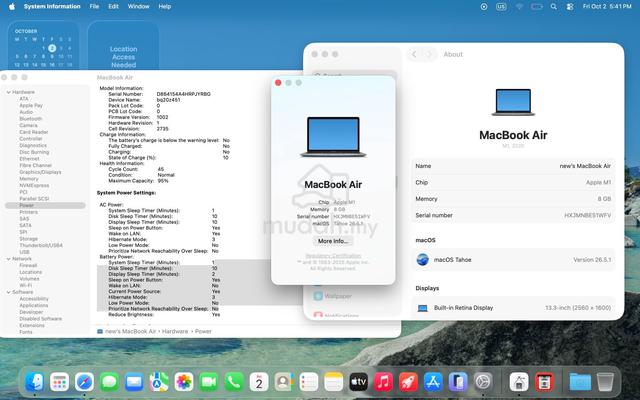
Task: Open Photos app in the Dock
Action: 184,382
